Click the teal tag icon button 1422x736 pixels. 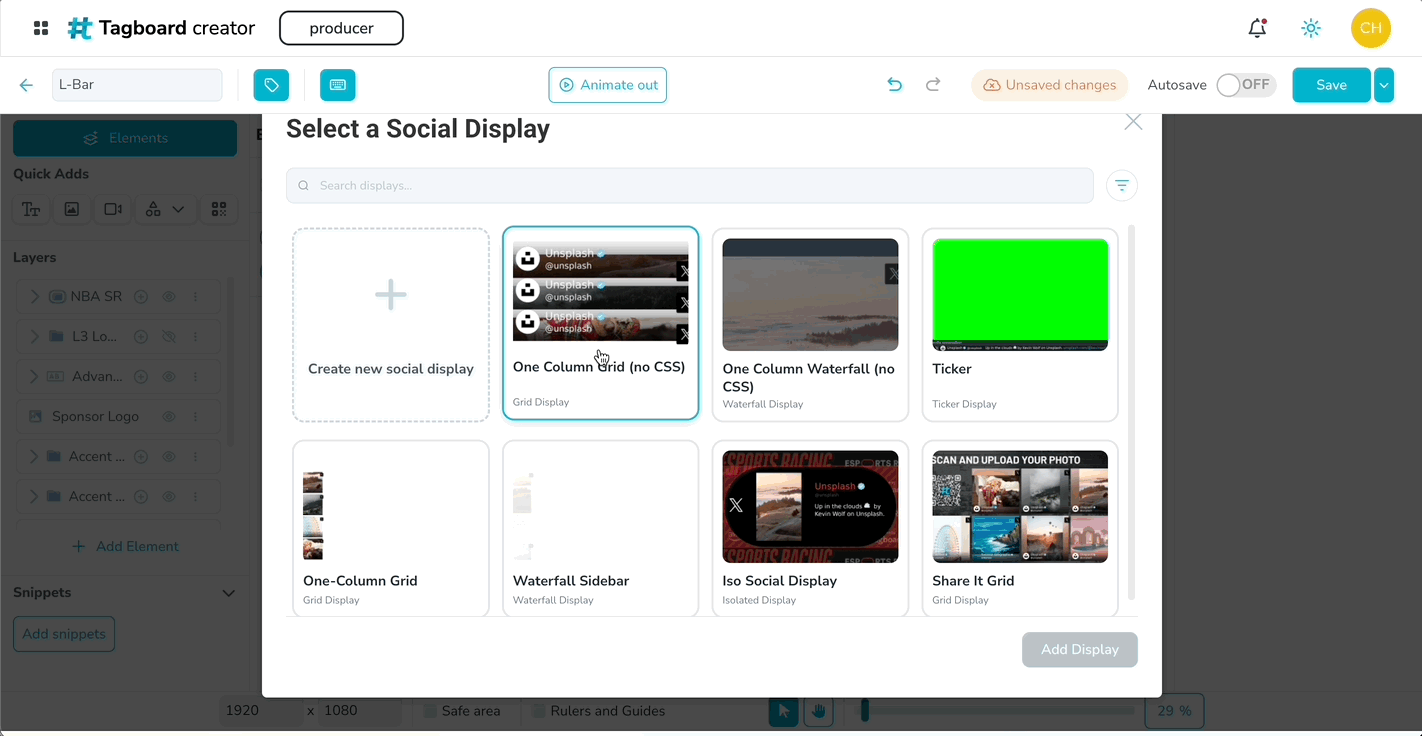(x=271, y=85)
